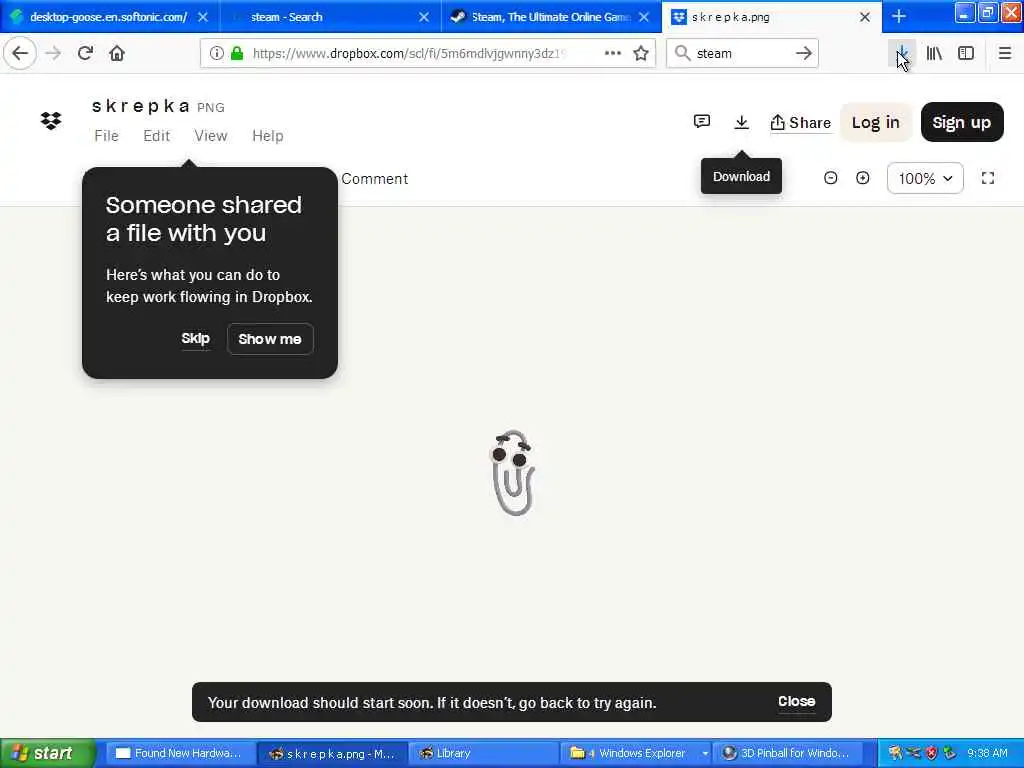Open the Dropbox File menu

tap(106, 136)
